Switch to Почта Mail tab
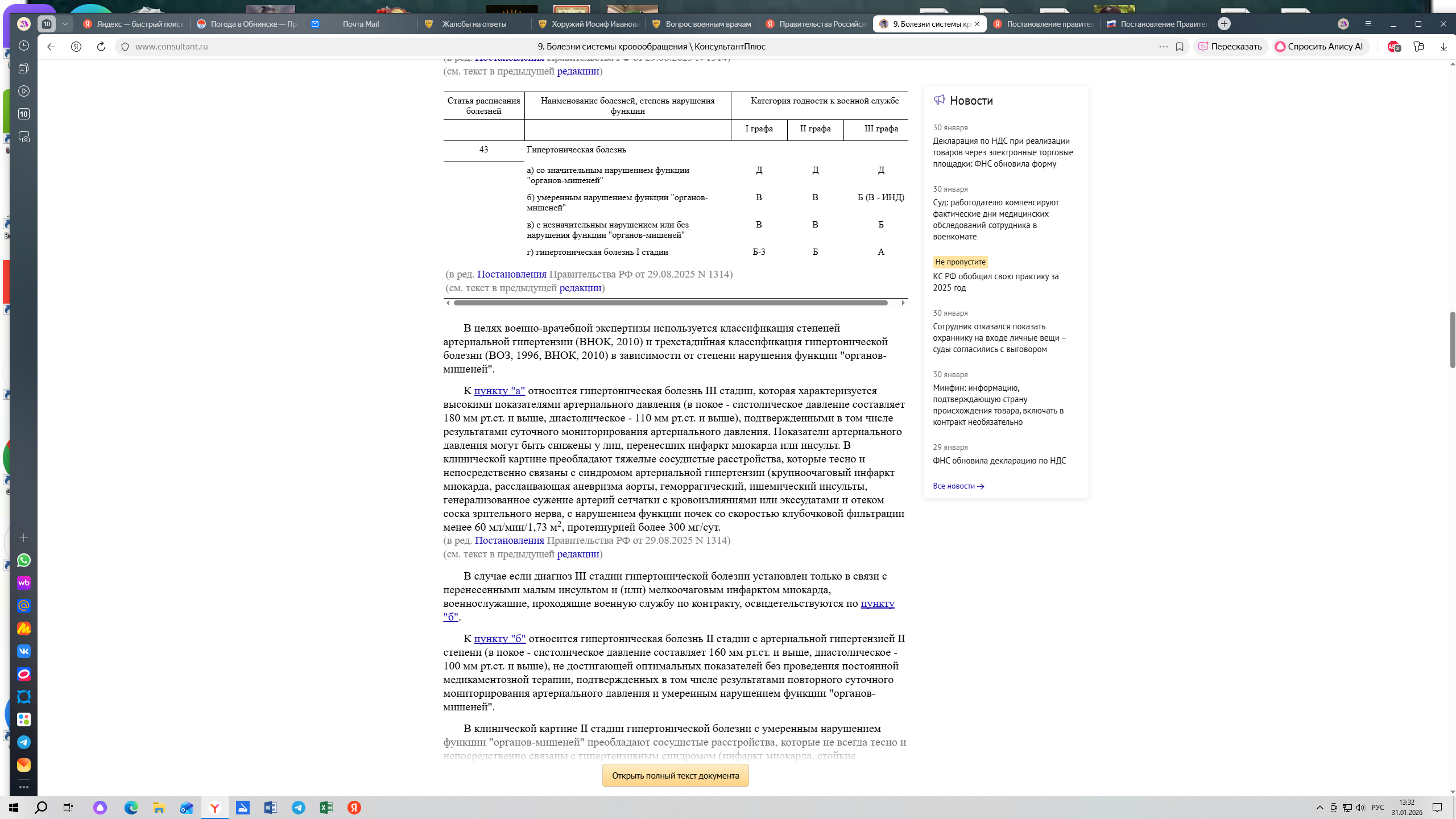The width and height of the screenshot is (1456, 819). pos(361,24)
